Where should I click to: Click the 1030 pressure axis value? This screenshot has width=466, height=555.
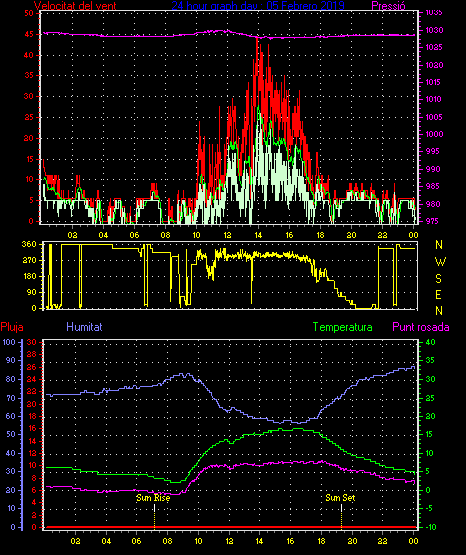pyautogui.click(x=434, y=30)
